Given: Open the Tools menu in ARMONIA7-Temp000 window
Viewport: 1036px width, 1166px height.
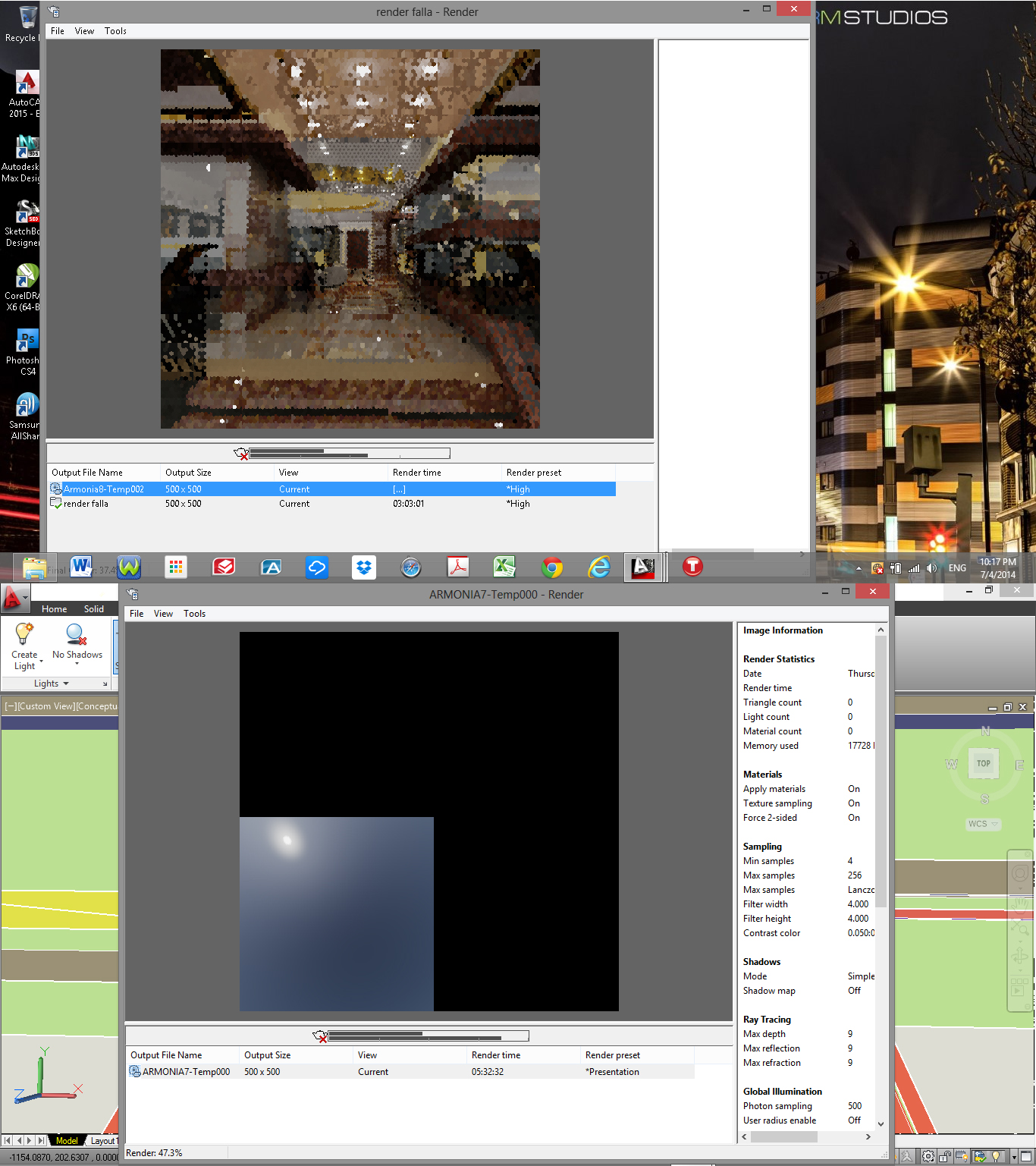Looking at the screenshot, I should click(194, 614).
